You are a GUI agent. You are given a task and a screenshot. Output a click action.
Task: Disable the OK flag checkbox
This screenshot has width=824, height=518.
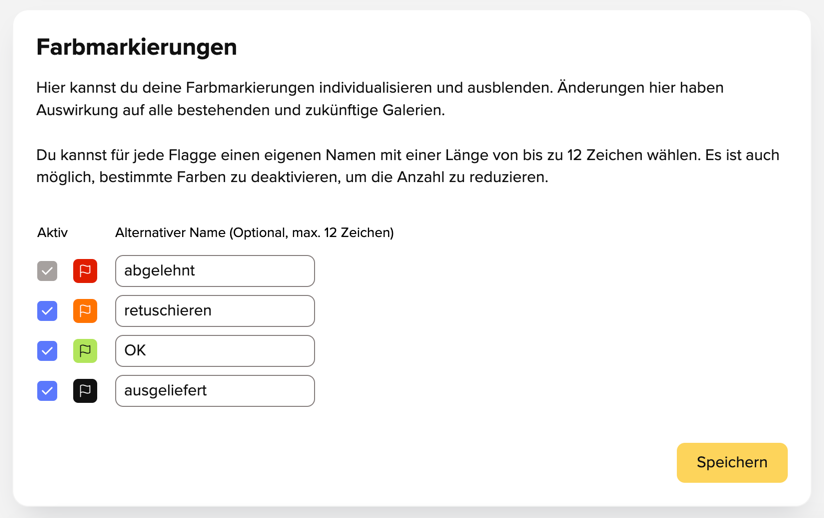point(47,351)
